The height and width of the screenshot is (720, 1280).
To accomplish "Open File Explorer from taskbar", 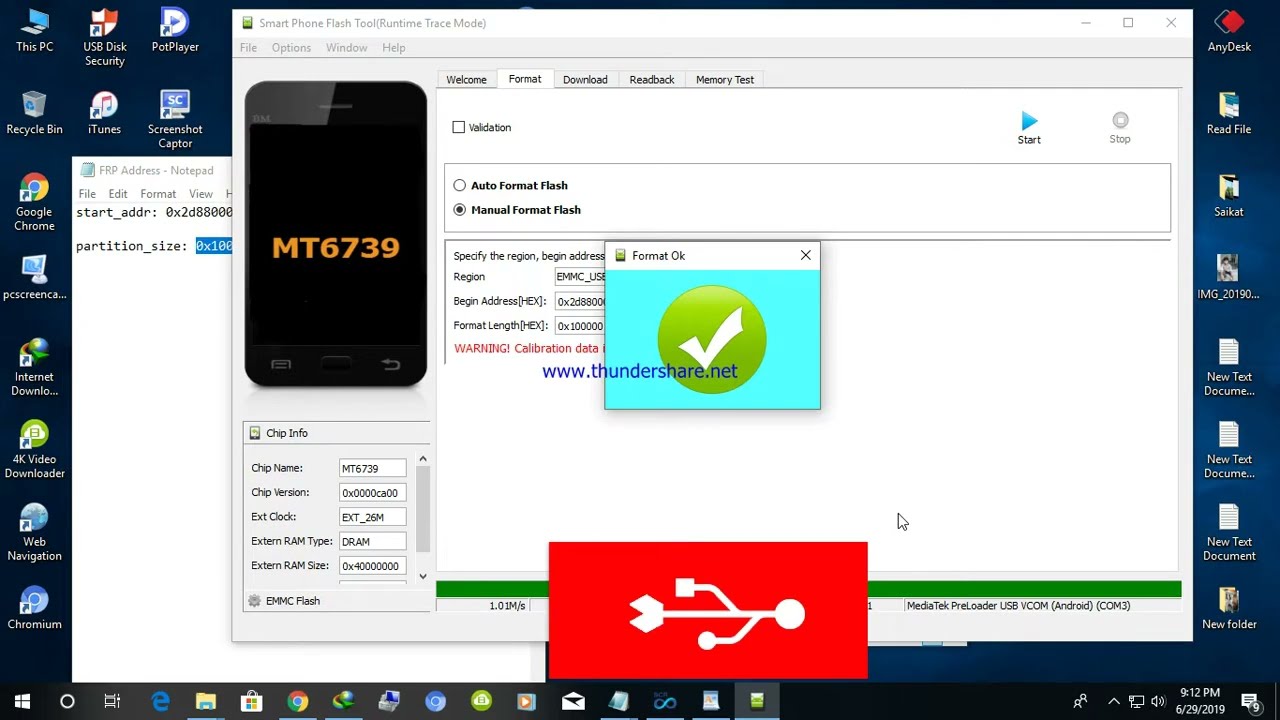I will click(206, 701).
